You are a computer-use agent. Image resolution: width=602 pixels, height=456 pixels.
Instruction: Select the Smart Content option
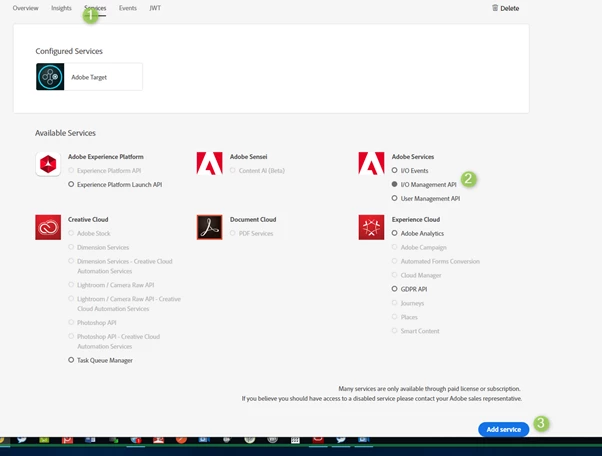[415, 331]
